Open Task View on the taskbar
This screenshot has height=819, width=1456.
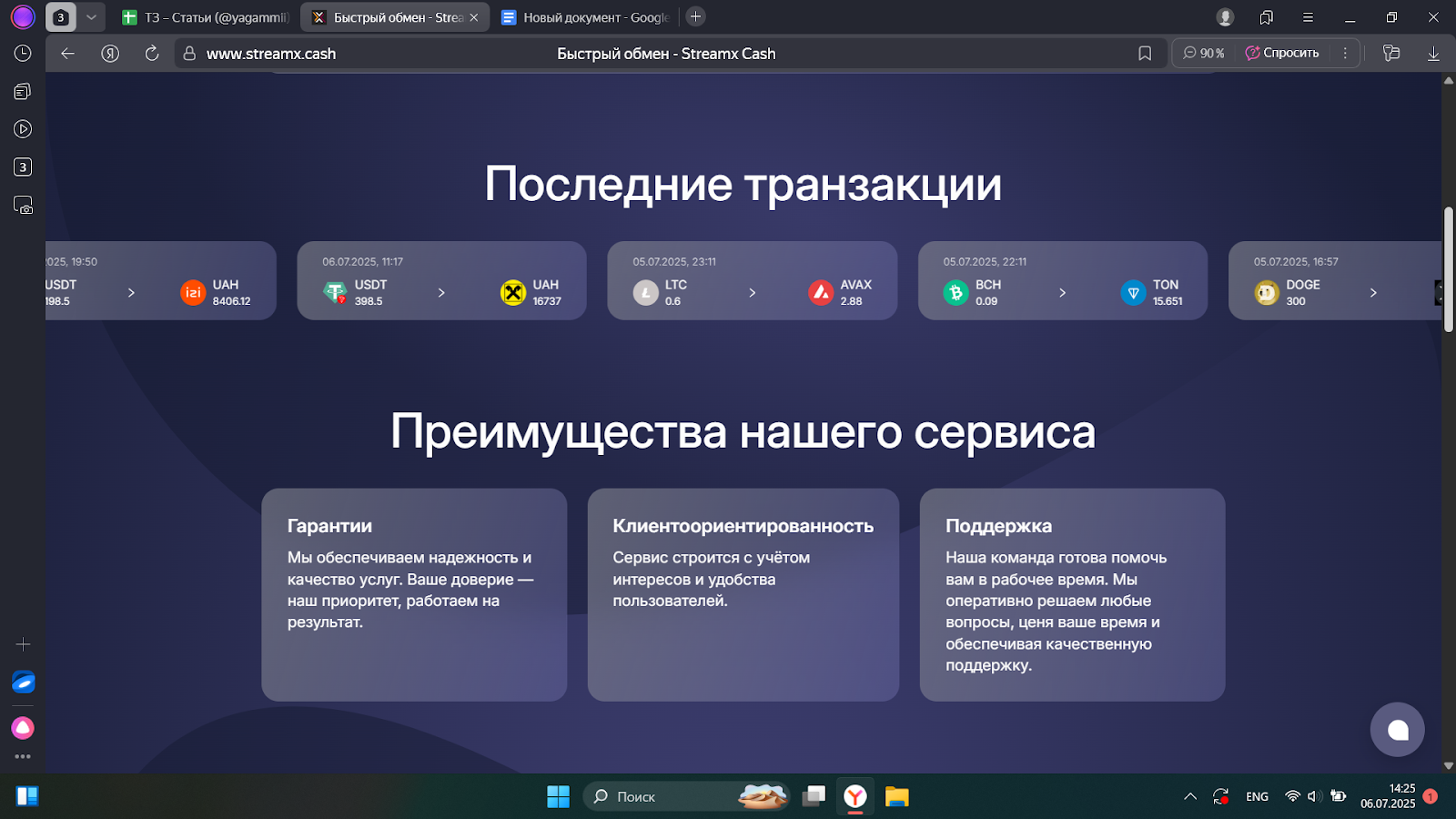tap(814, 796)
